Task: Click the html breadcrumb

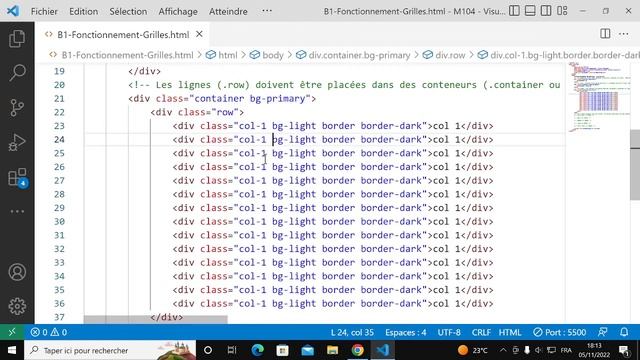Action: (x=227, y=55)
